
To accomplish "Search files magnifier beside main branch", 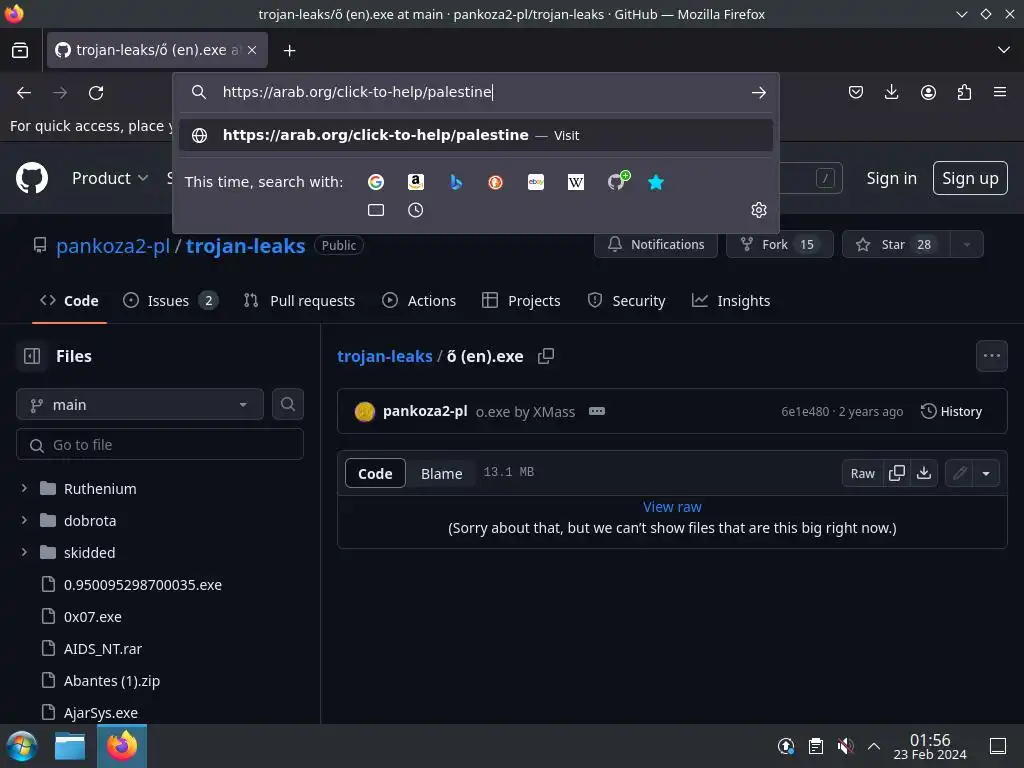I will (287, 405).
